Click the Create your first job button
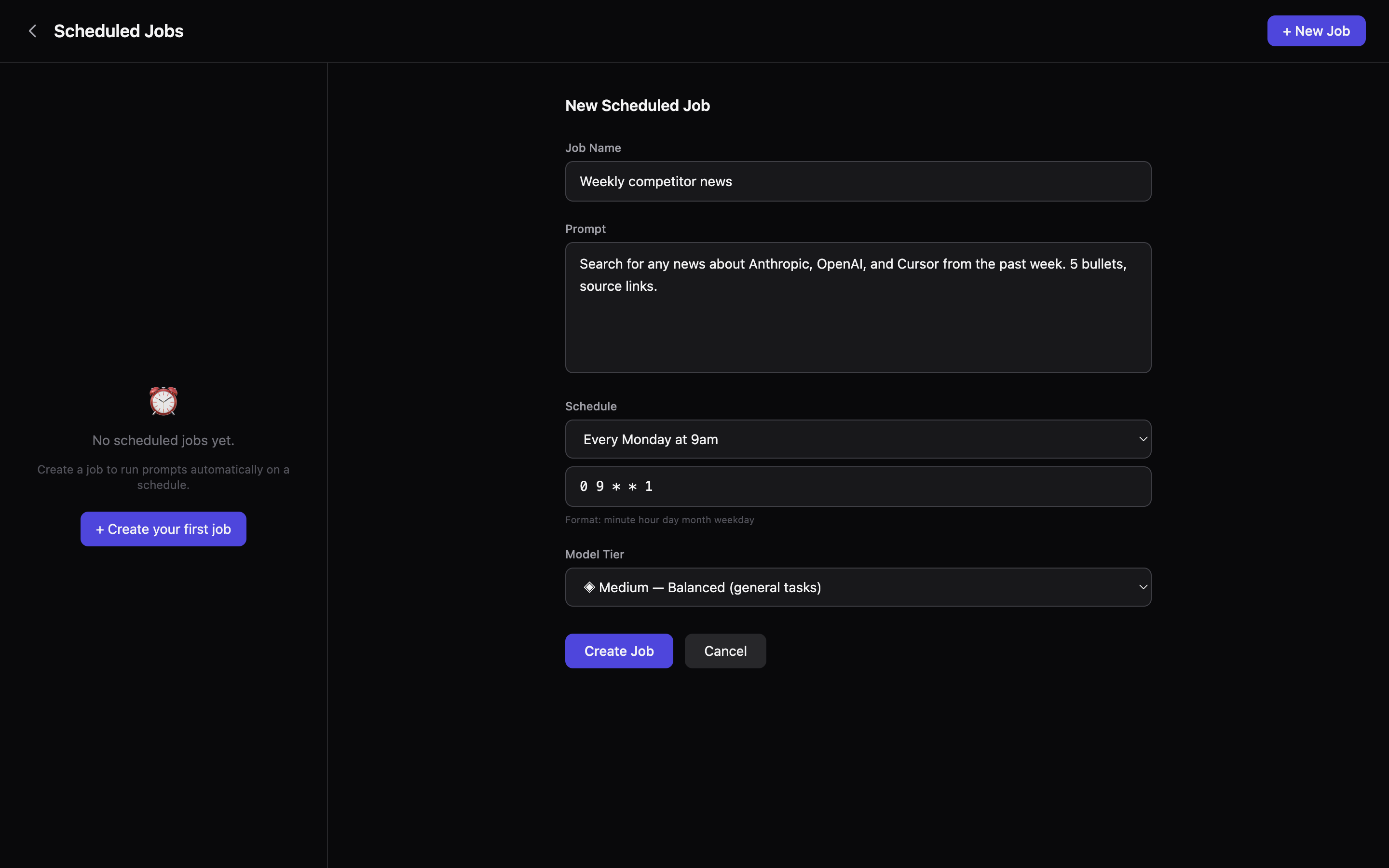Screen dimensions: 1389x868 pos(163,529)
